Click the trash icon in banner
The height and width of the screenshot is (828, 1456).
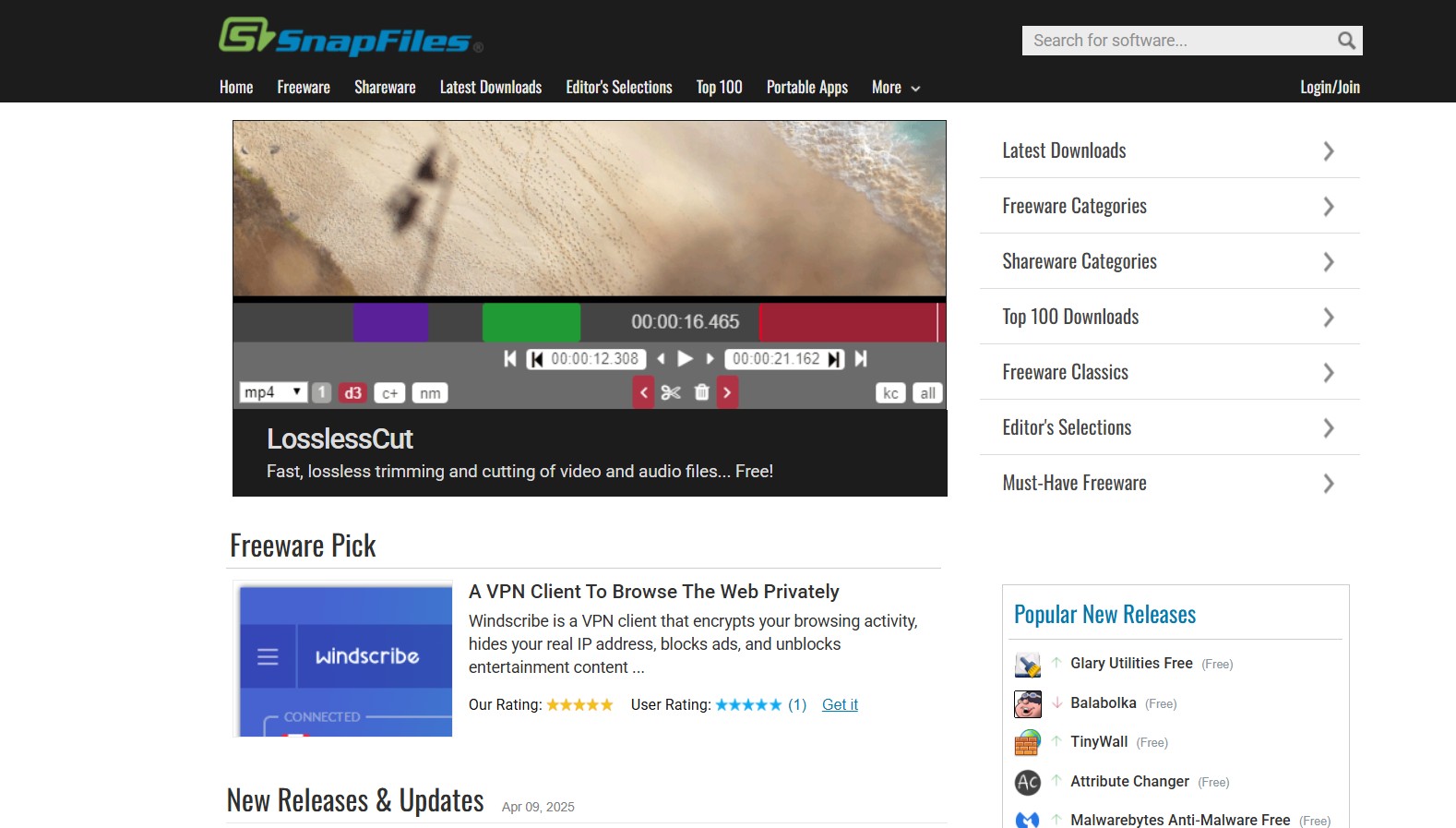point(701,392)
